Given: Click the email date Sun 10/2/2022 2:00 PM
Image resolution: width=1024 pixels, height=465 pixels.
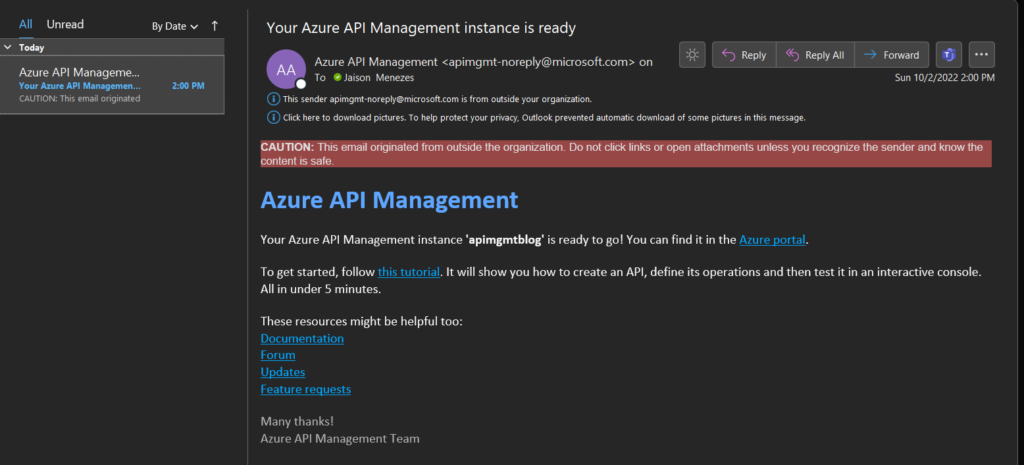Looking at the screenshot, I should coord(944,78).
